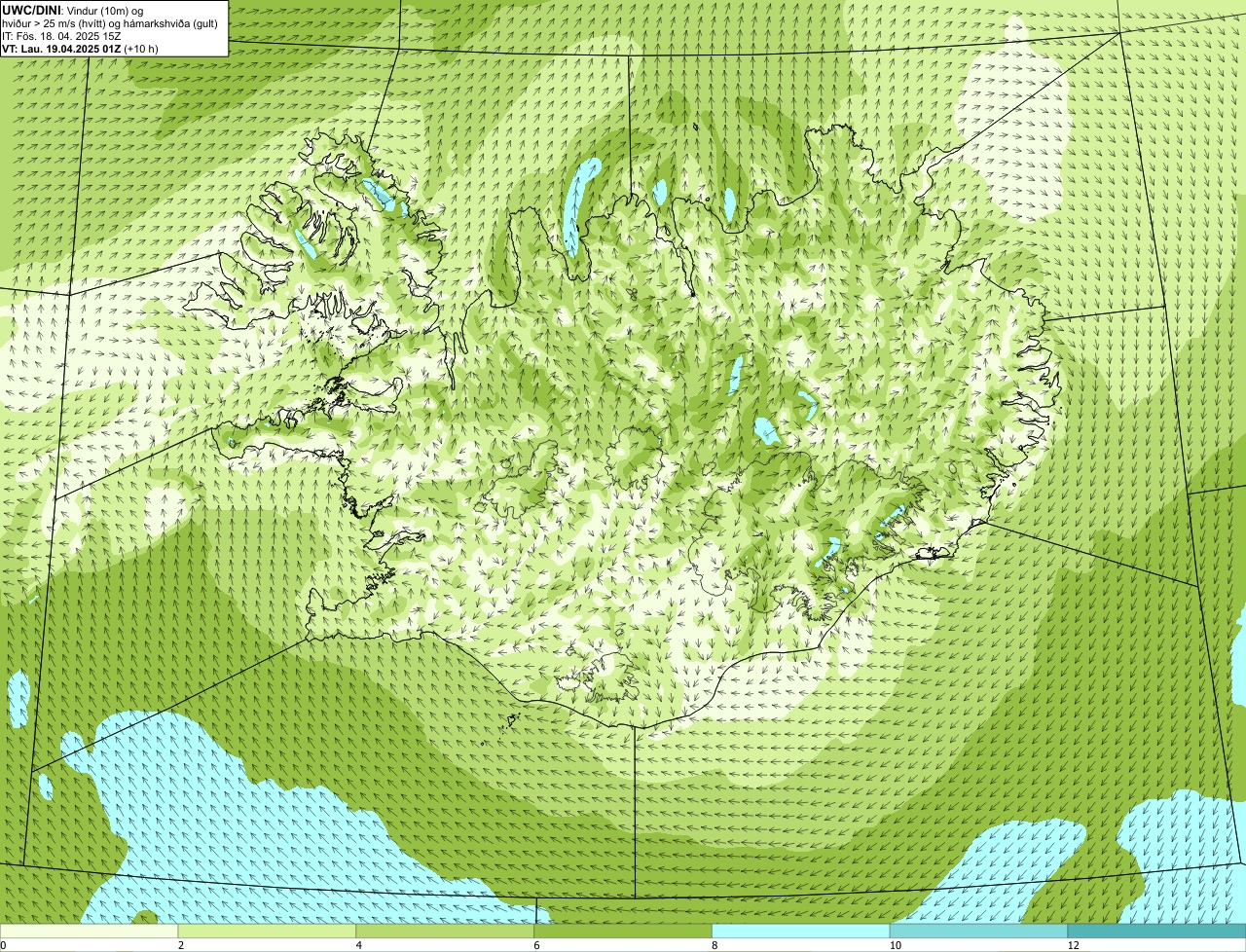The height and width of the screenshot is (952, 1246).
Task: Select the aqua 10–12 colorbar segment
Action: [979, 932]
